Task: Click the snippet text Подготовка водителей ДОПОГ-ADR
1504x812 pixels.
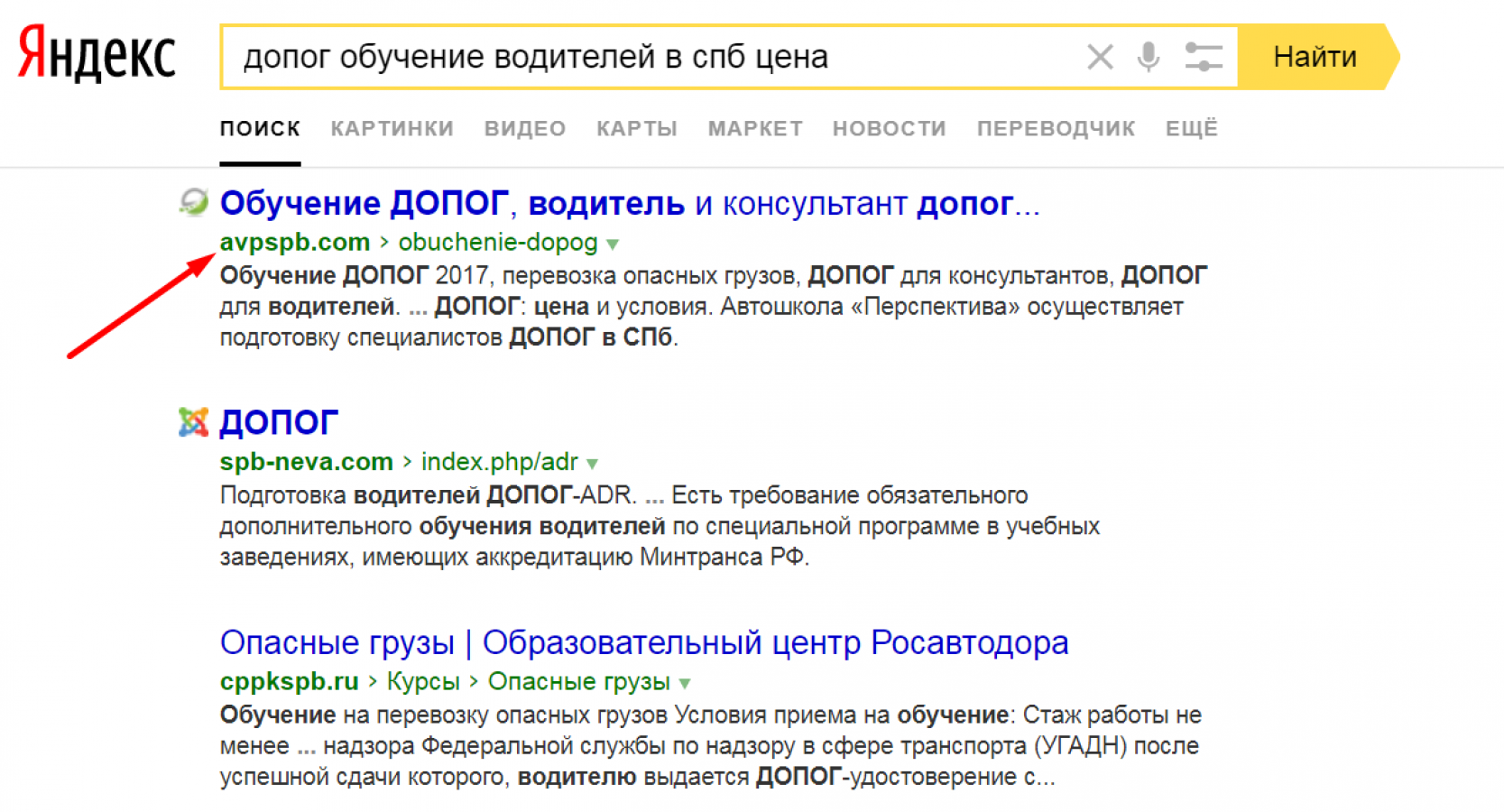Action: click(660, 526)
